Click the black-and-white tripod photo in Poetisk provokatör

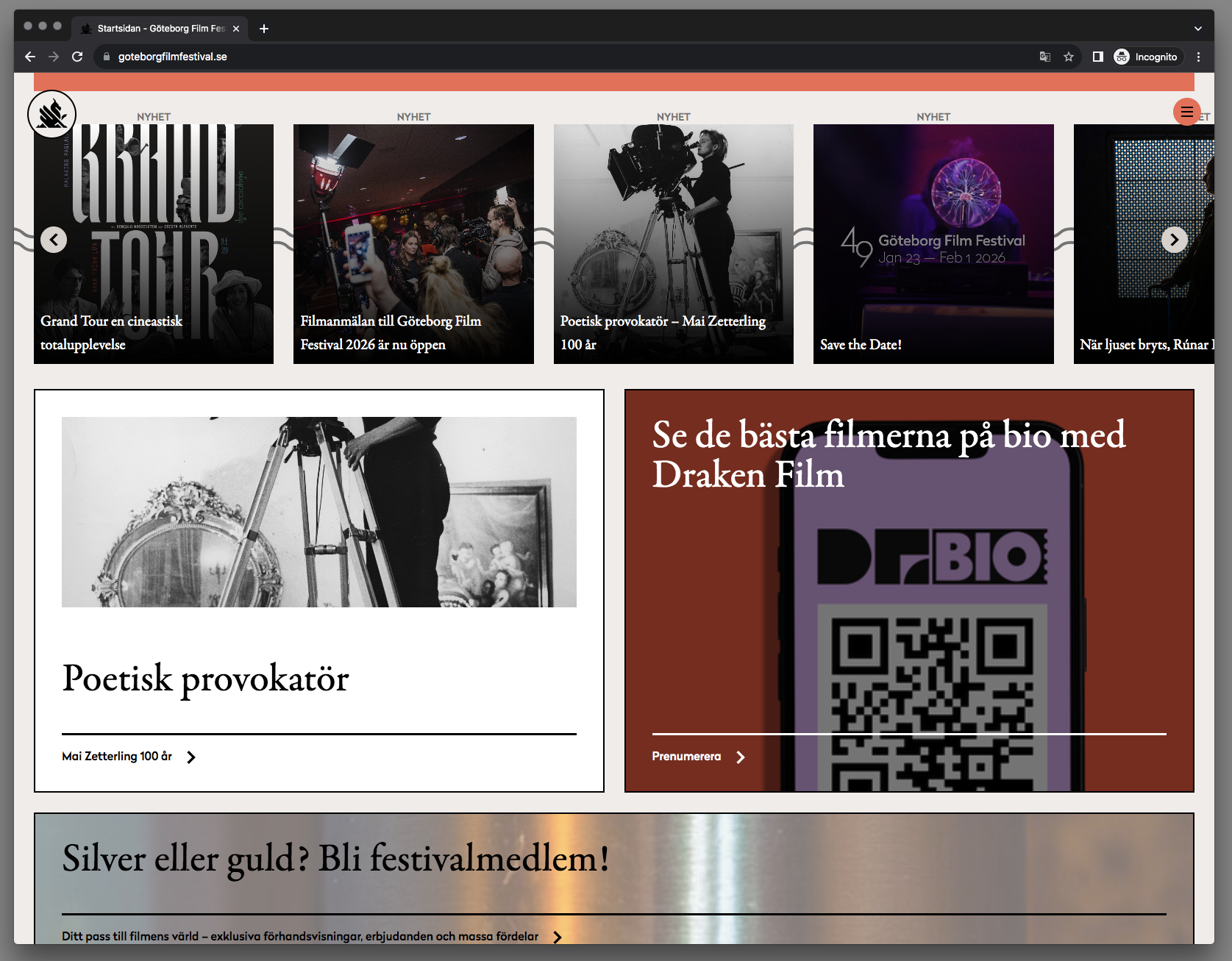click(319, 512)
